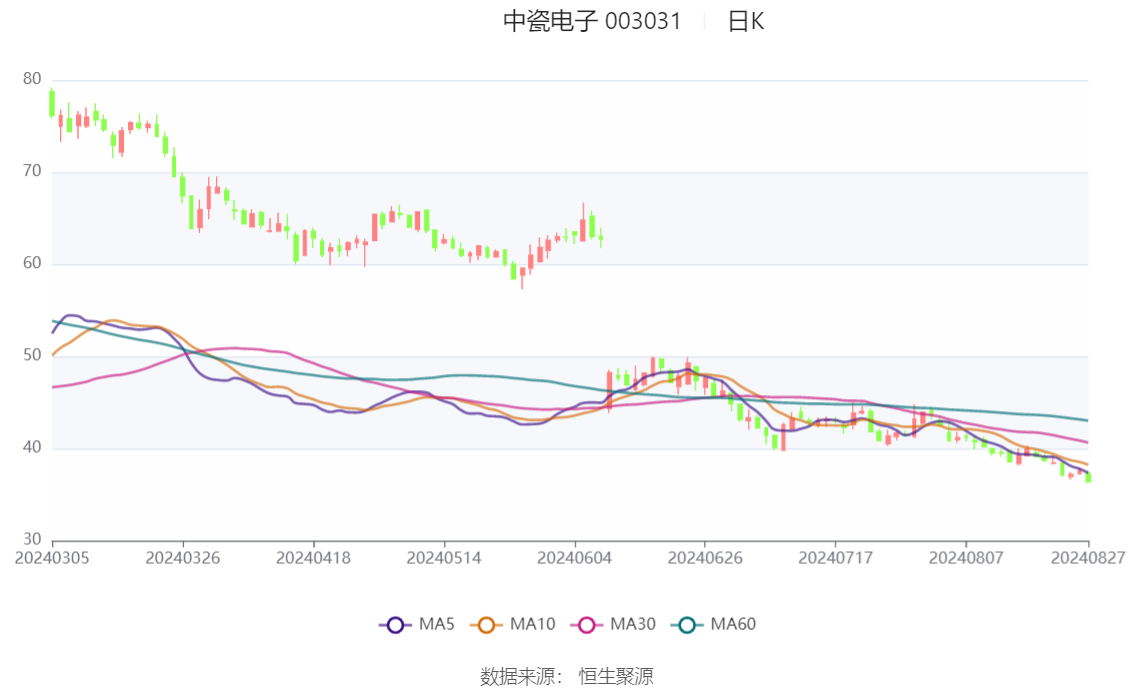This screenshot has width=1134, height=689.
Task: Select the 20240326 x-axis date label
Action: [x=183, y=558]
